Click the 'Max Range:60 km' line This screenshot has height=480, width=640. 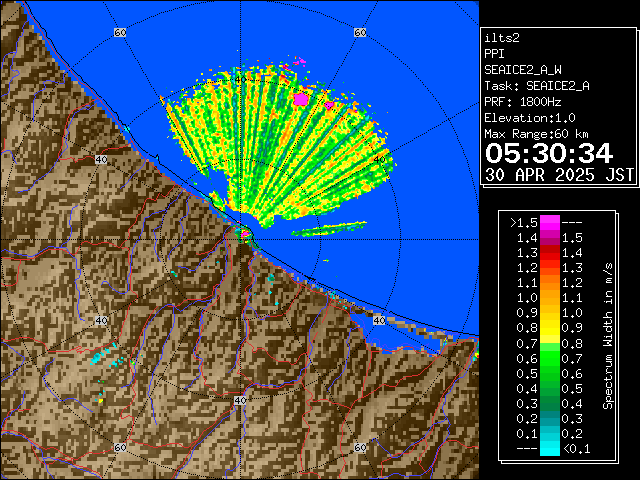[536, 134]
